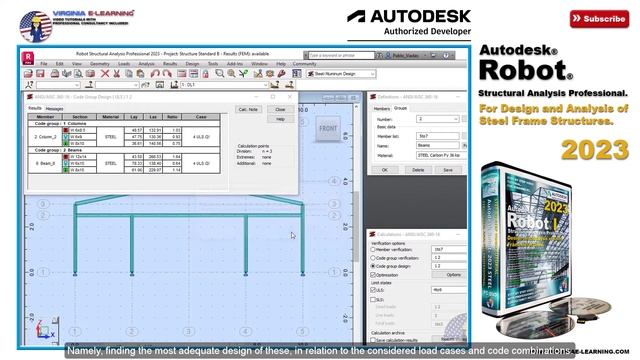Open the Steel/Aluminum Design layout dropdown
Screen dimensions: 640x360
341,74
